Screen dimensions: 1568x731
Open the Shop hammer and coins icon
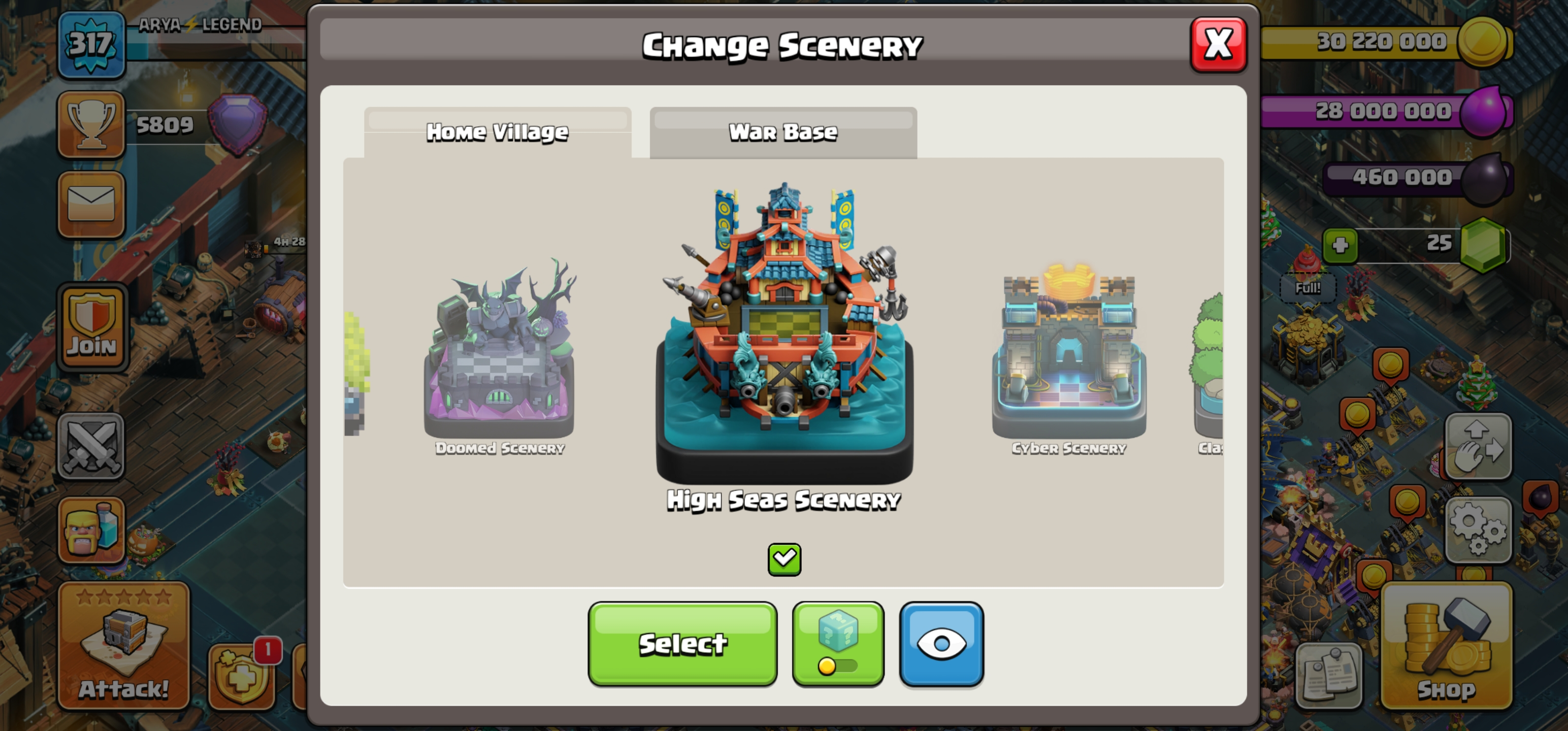pyautogui.click(x=1446, y=646)
